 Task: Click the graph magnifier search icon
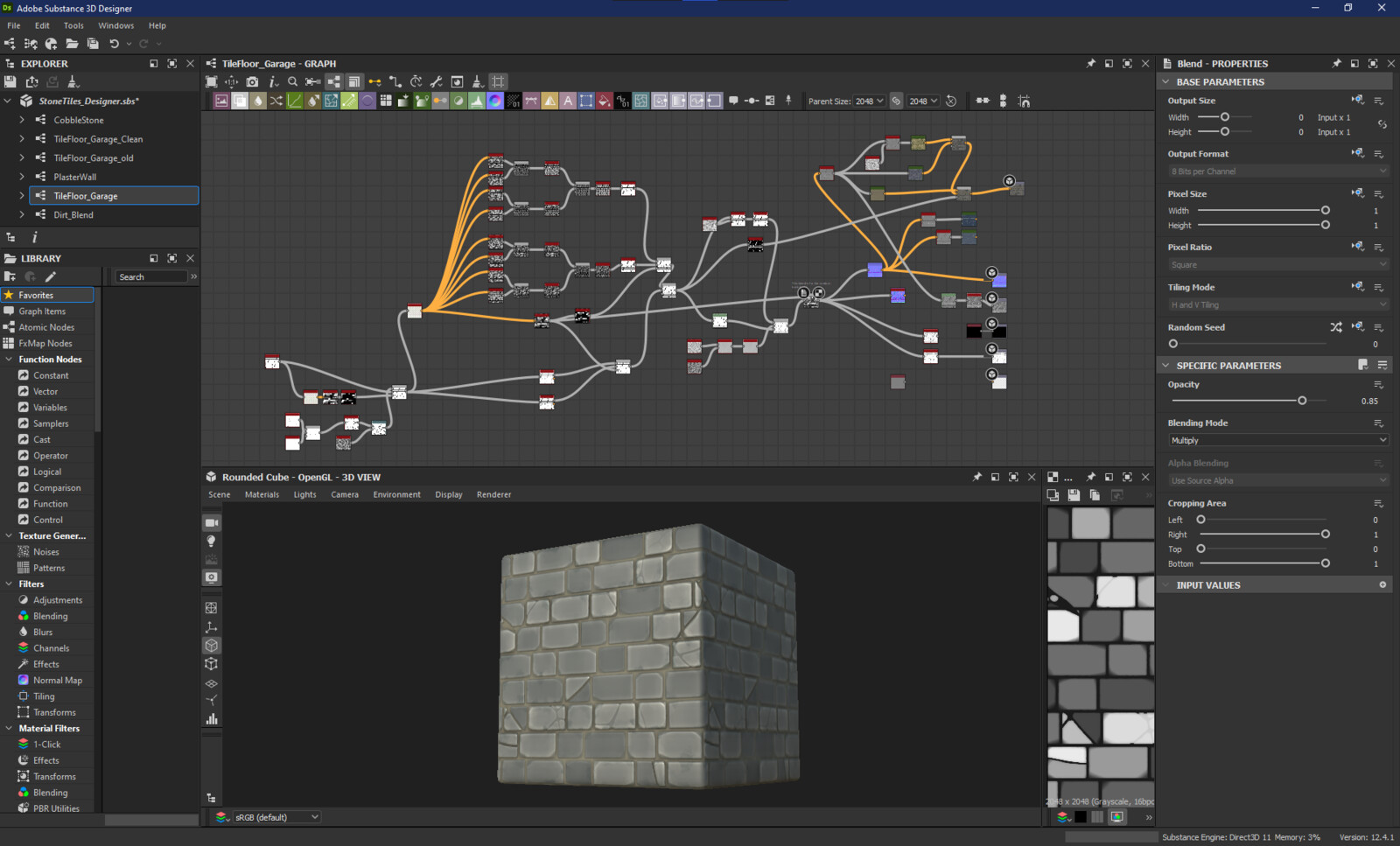pos(293,81)
